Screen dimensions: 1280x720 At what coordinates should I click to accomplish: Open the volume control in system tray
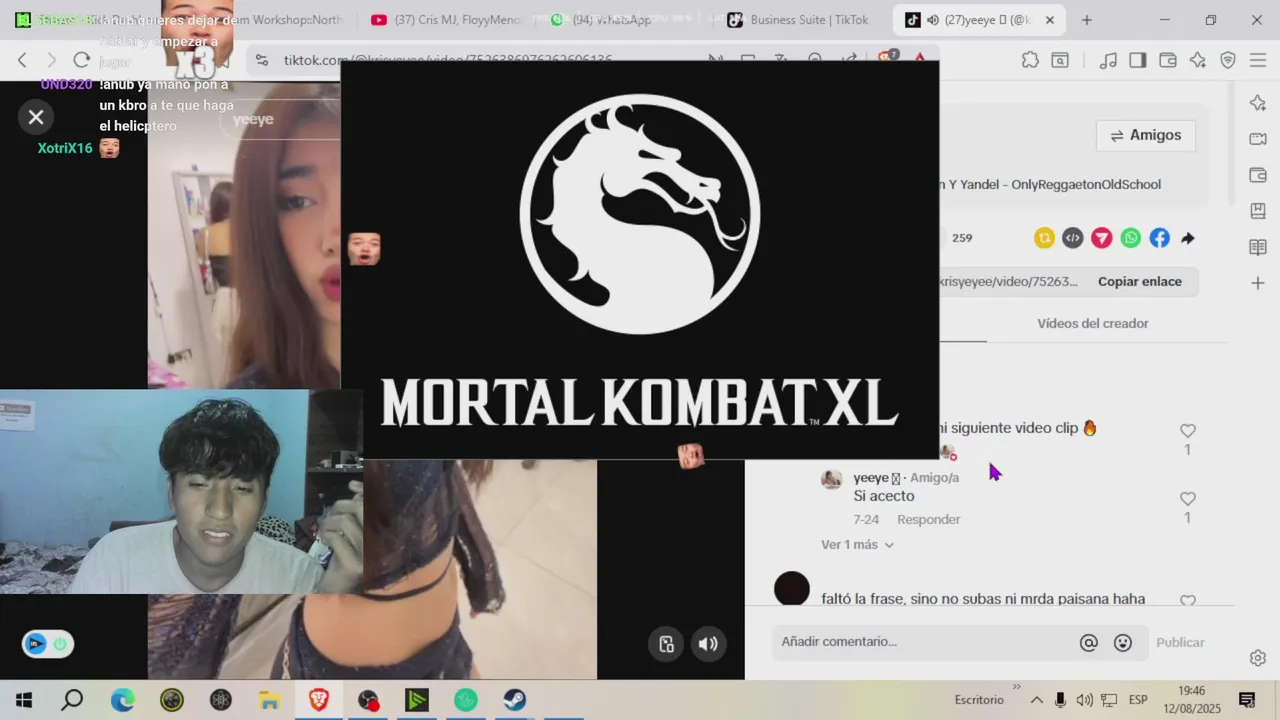pos(1084,700)
